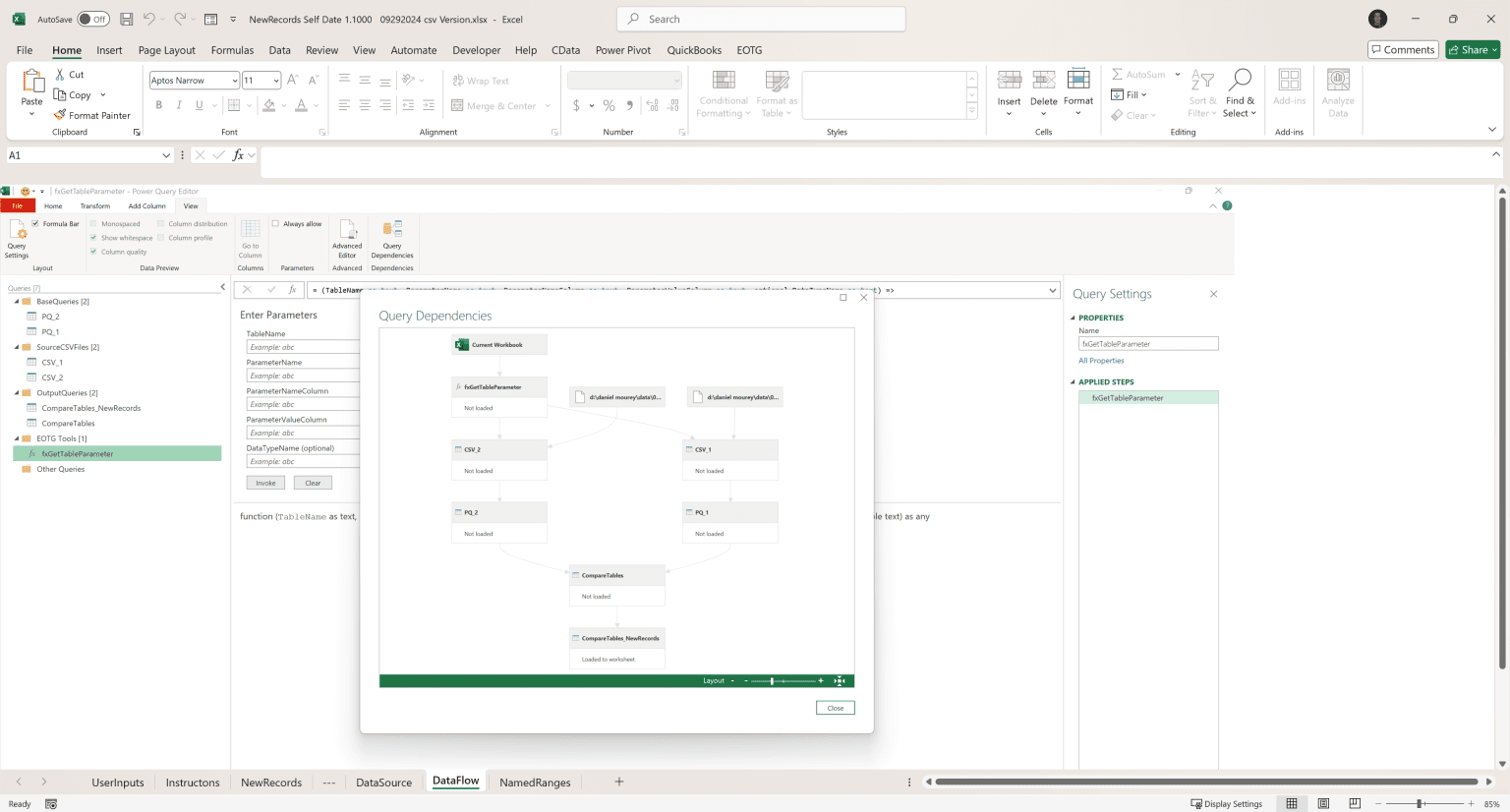Disable the Show whitespace checkbox
The width and height of the screenshot is (1510, 812).
pos(91,237)
